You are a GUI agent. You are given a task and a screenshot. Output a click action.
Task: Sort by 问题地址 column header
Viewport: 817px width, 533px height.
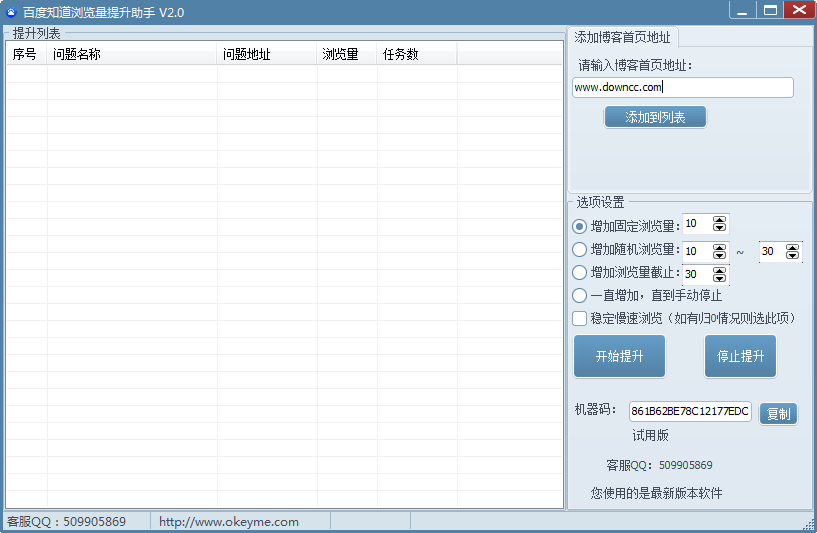coord(267,54)
